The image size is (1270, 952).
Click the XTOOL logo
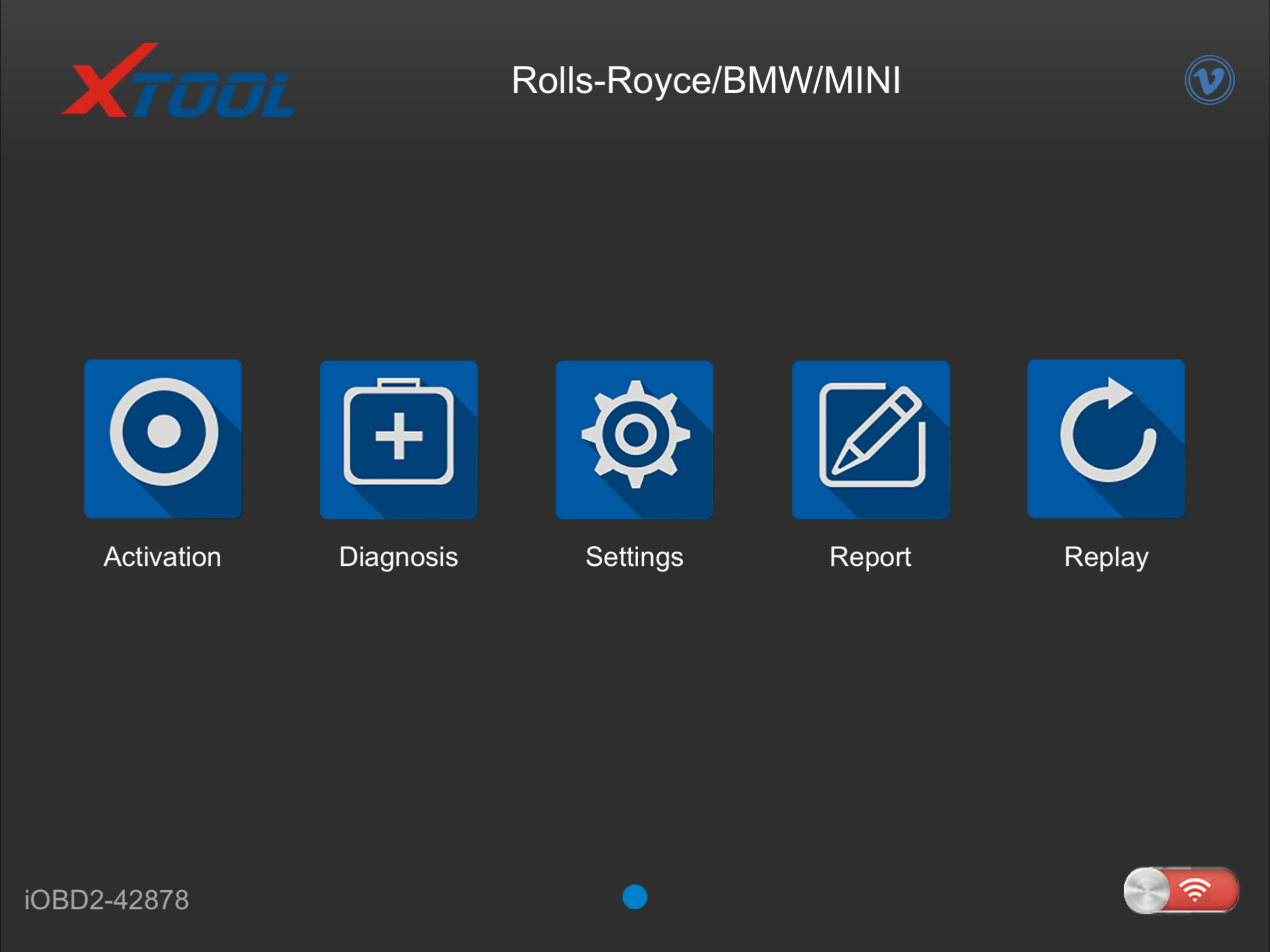coord(179,81)
